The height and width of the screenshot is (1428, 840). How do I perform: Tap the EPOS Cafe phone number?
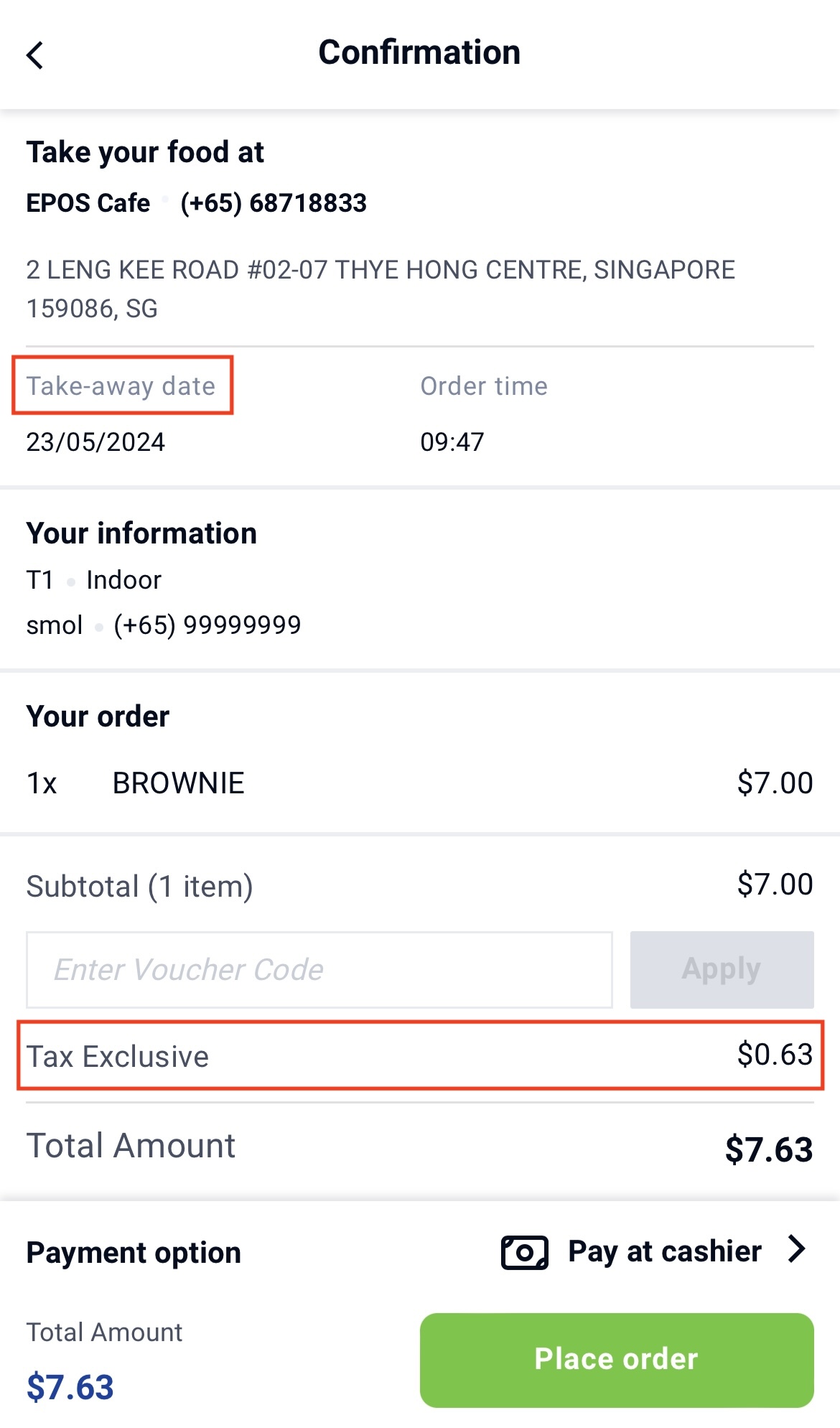274,203
